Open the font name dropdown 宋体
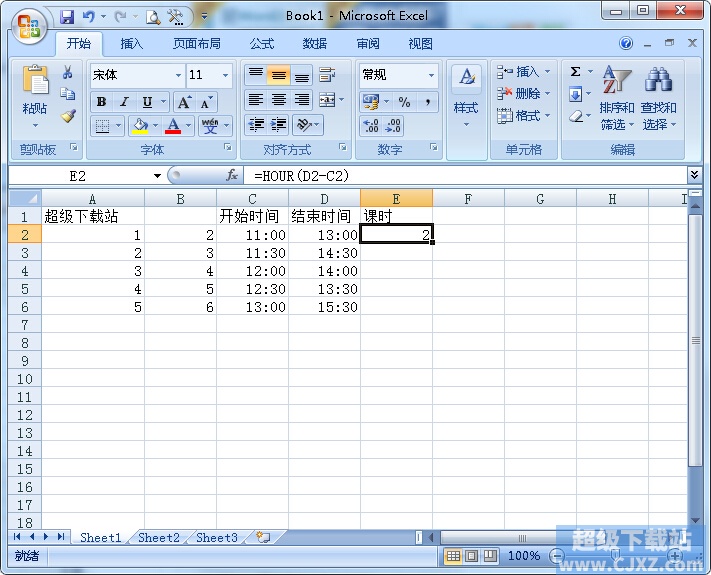This screenshot has width=711, height=575. (178, 75)
